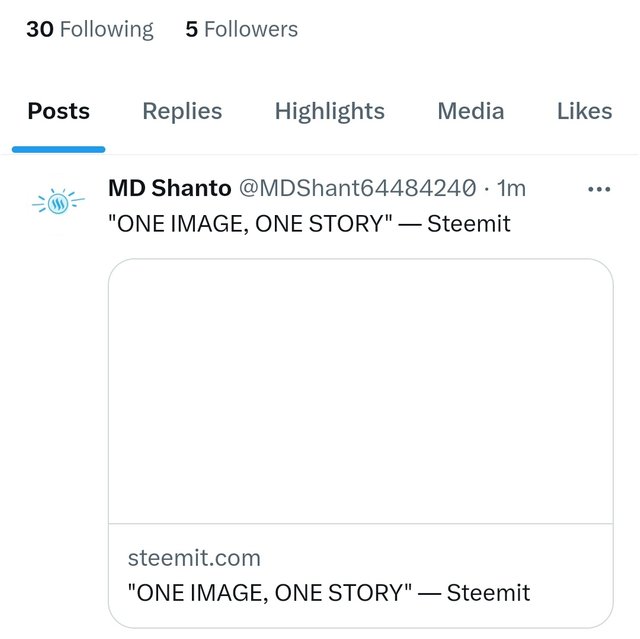The width and height of the screenshot is (640, 639).
Task: Select the Posts tab
Action: [x=58, y=111]
